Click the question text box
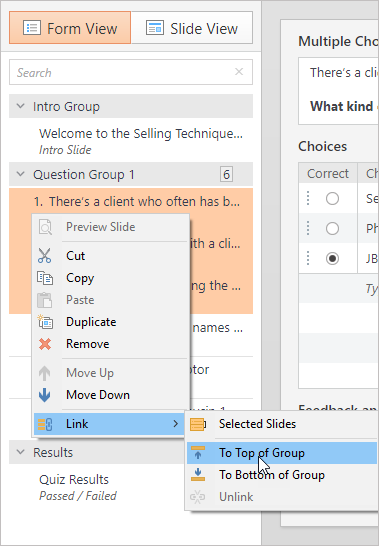This screenshot has height=546, width=379. click(339, 91)
